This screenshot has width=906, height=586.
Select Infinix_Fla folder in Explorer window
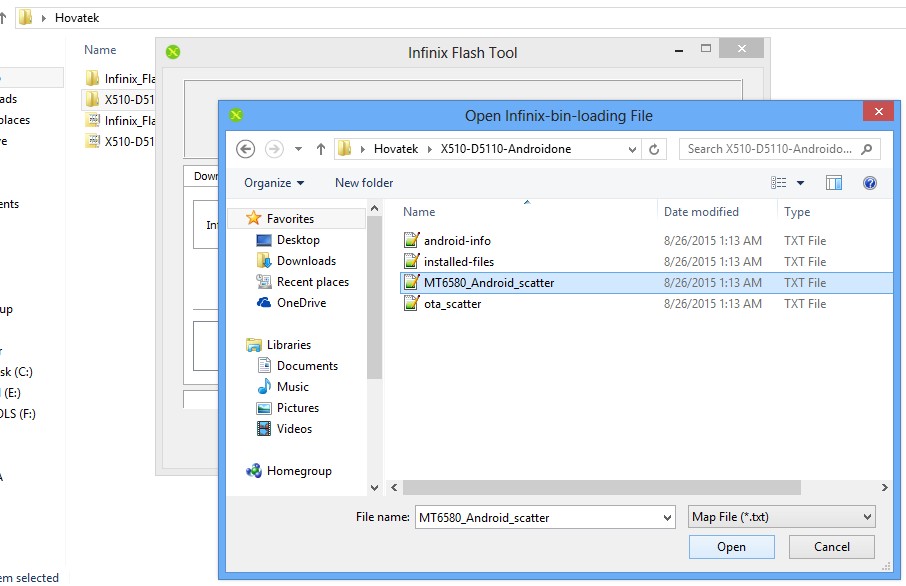[x=120, y=78]
